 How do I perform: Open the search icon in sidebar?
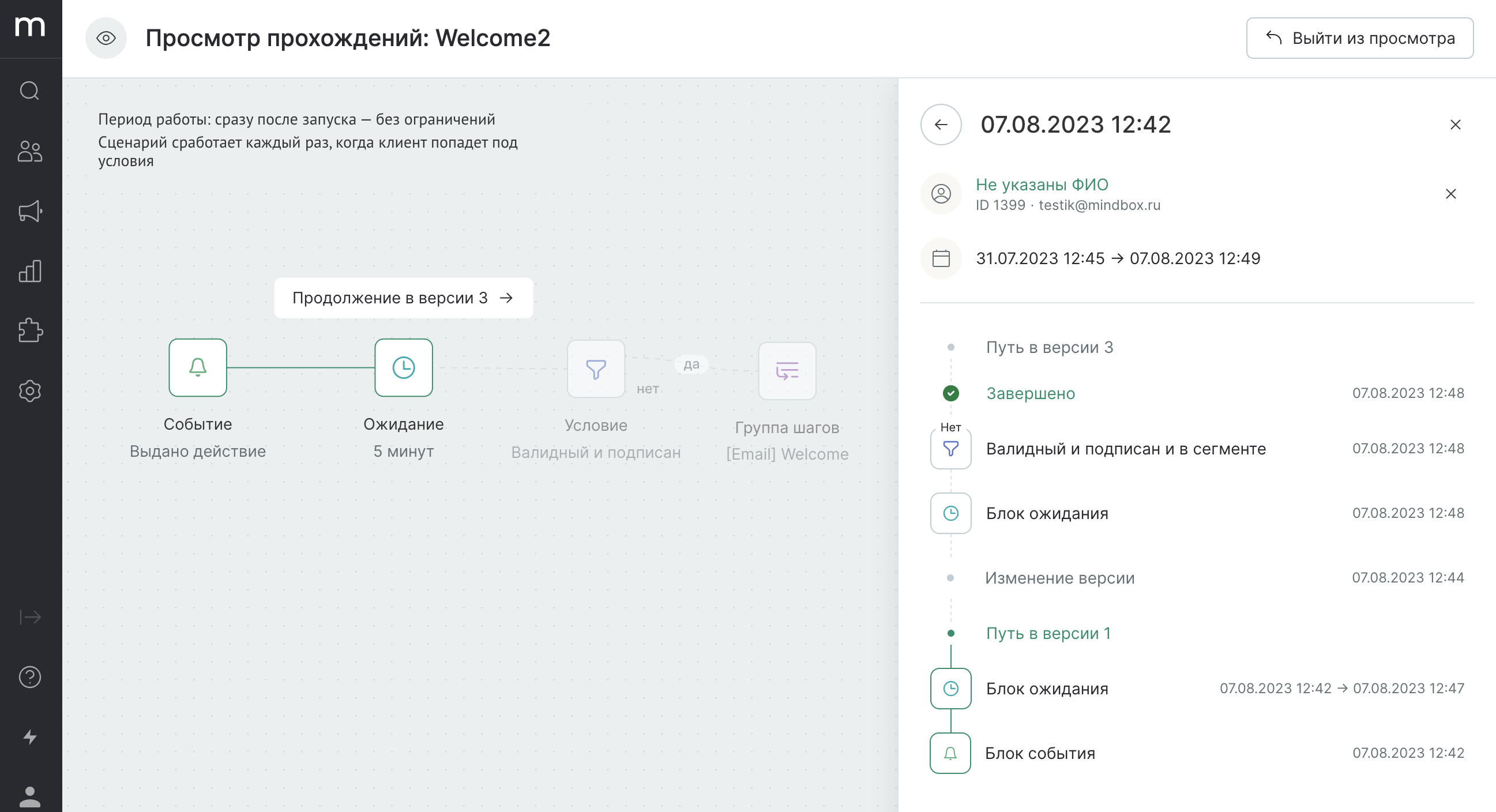(x=29, y=91)
